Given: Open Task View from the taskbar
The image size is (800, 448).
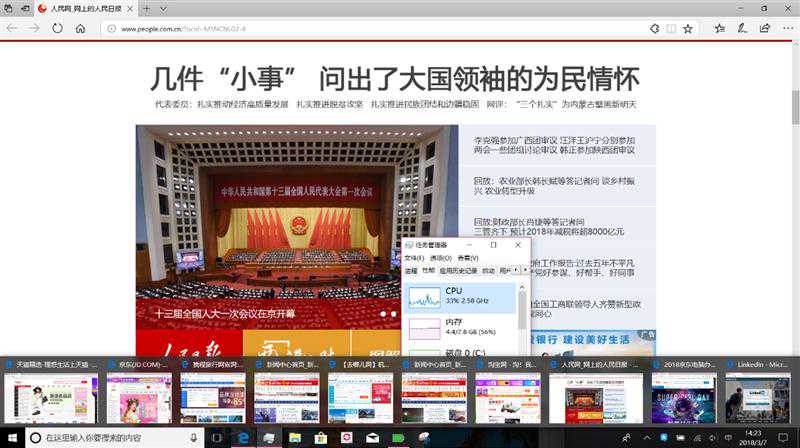Looking at the screenshot, I should (216, 438).
